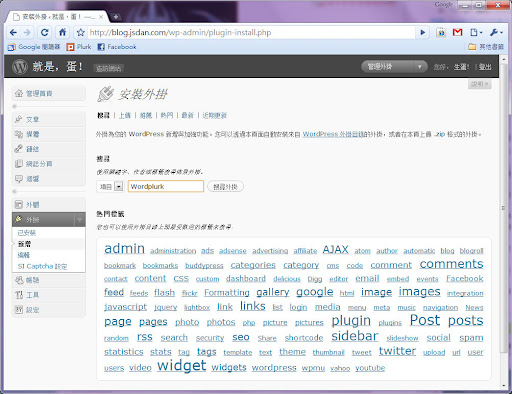Image resolution: width=512 pixels, height=394 pixels.
Task: Open the dashboard home sidebar item
Action: pyautogui.click(x=49, y=93)
